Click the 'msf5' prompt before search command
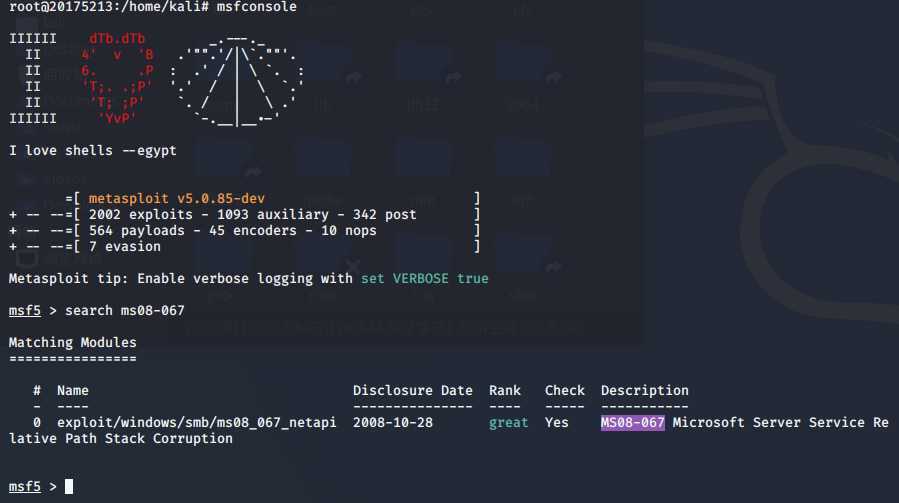 point(25,311)
